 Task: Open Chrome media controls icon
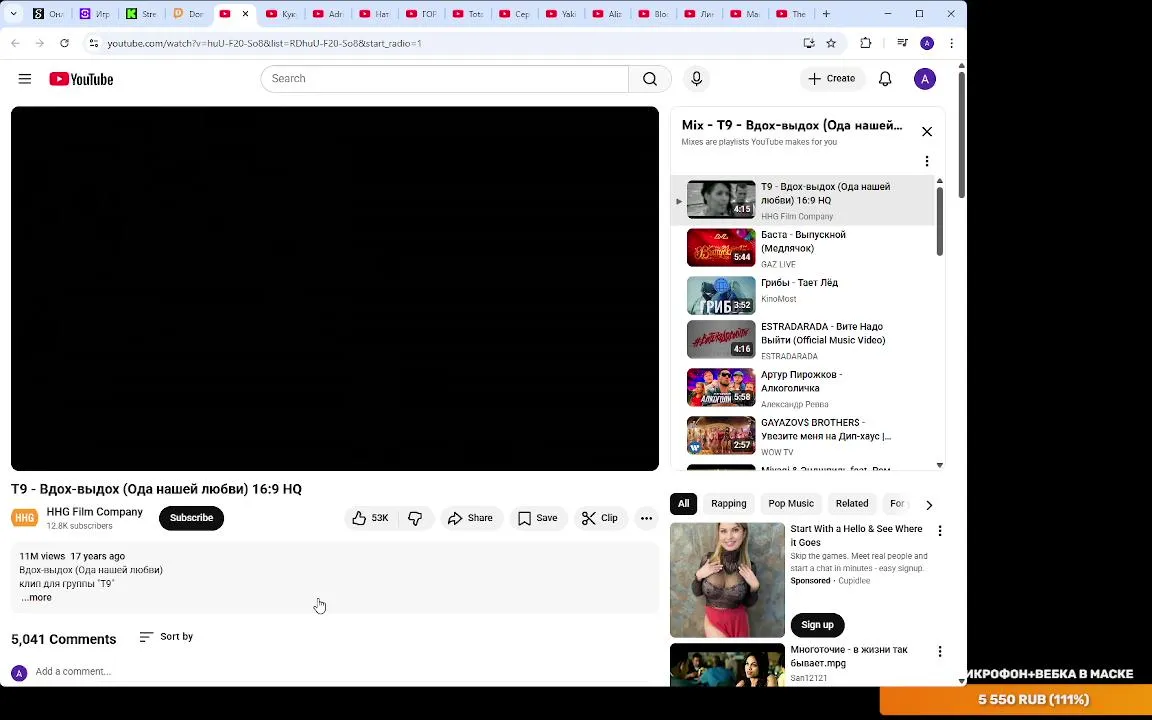[902, 43]
